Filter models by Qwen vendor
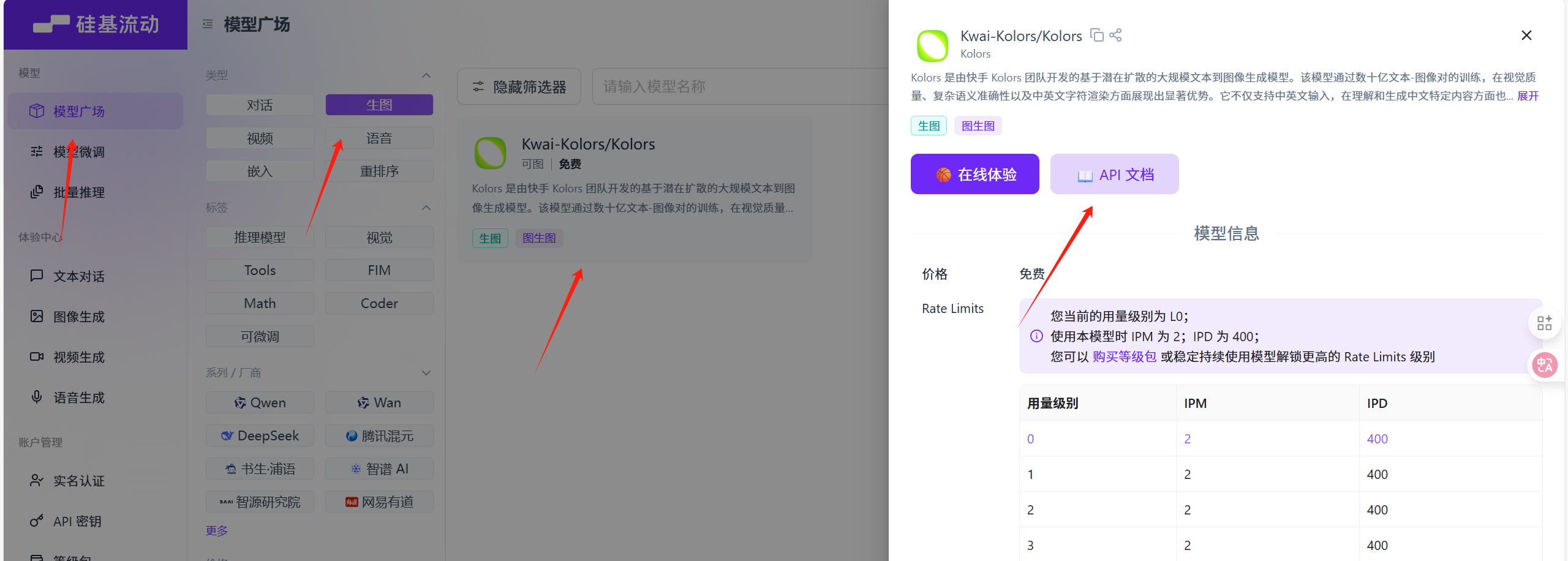This screenshot has width=1568, height=561. click(260, 402)
